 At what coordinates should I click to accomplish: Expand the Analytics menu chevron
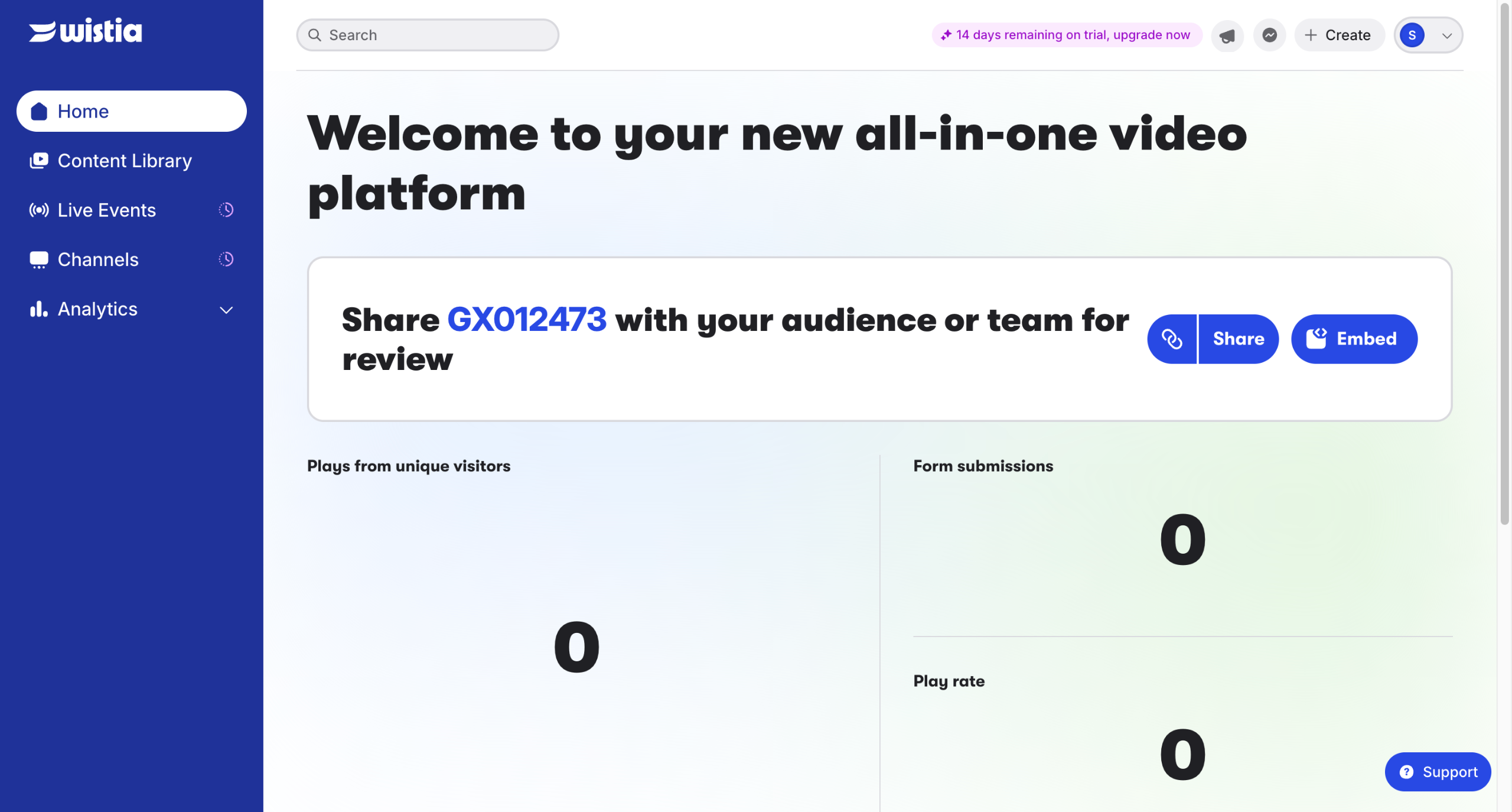pyautogui.click(x=226, y=310)
